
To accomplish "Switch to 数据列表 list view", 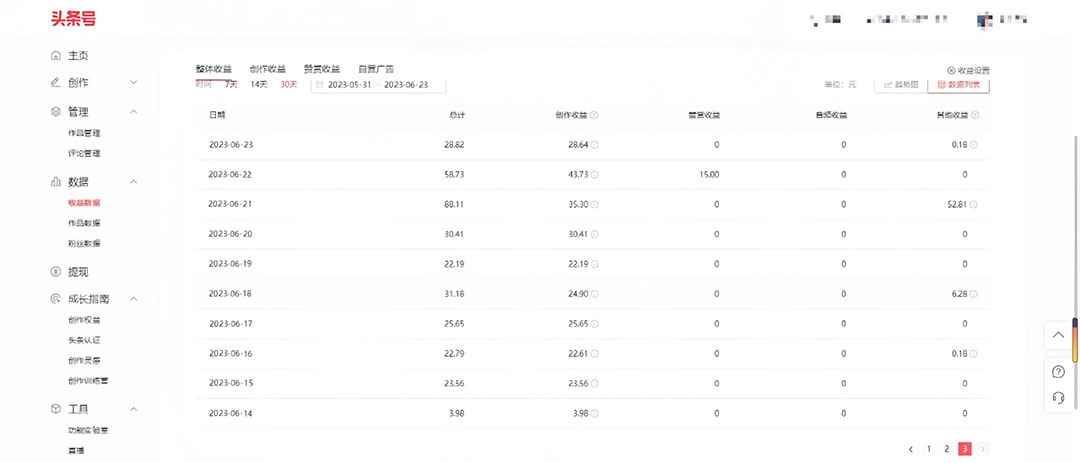I will pos(958,84).
